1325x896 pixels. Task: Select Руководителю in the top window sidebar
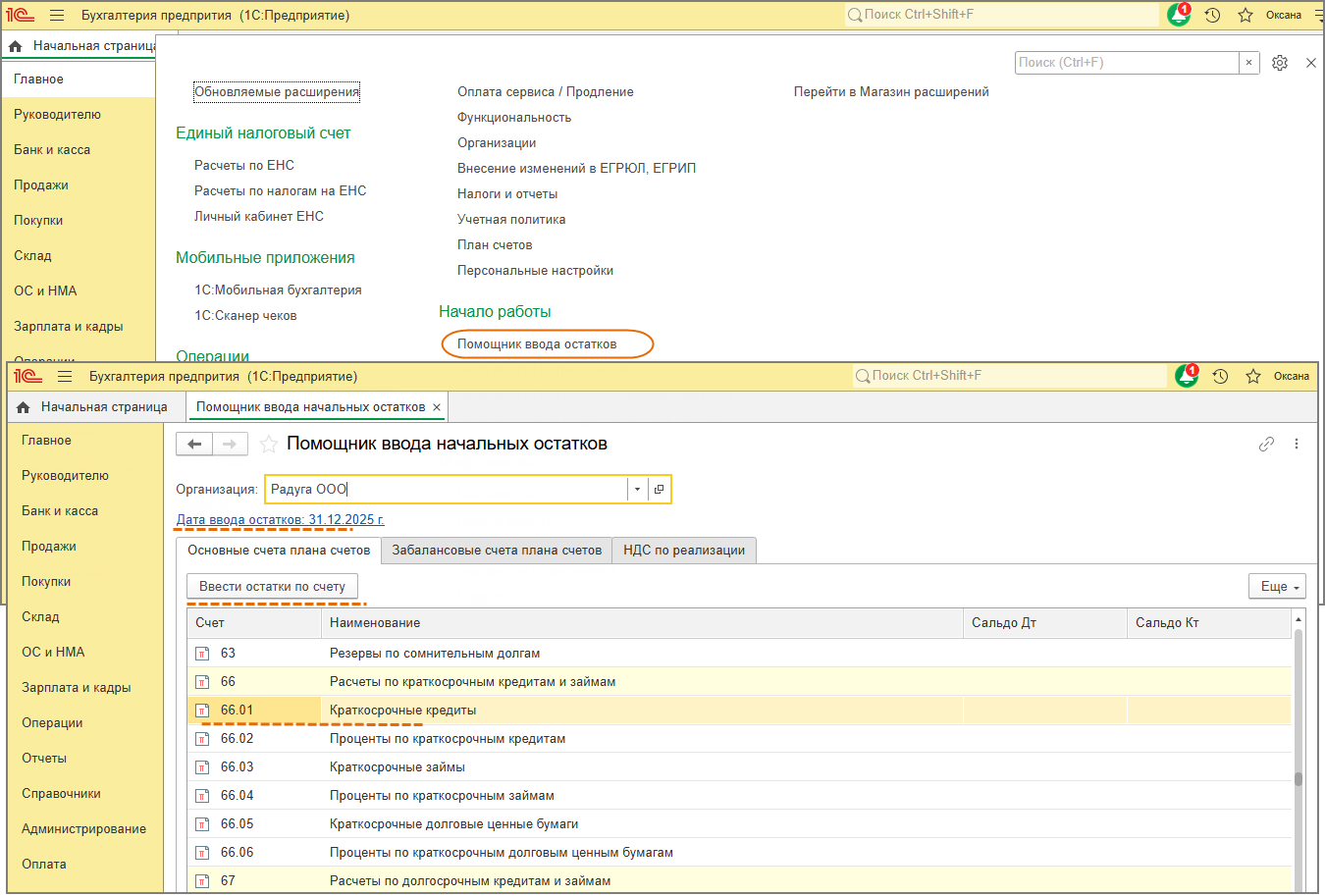(57, 115)
